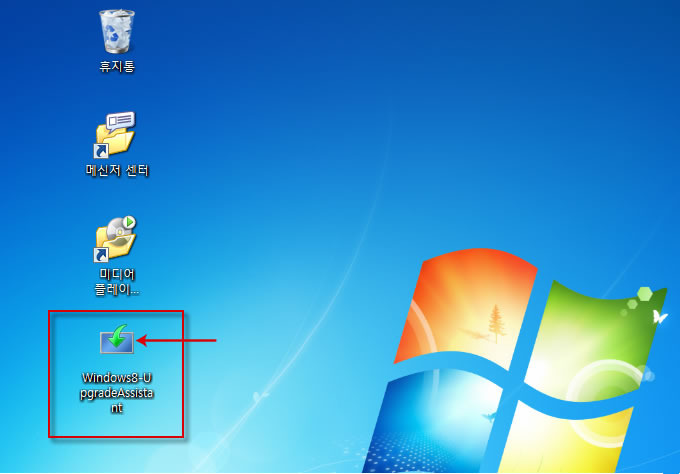Select the Windows8-UpgradeAssistant installer icon
Screen dimensions: 680x474
[117, 339]
